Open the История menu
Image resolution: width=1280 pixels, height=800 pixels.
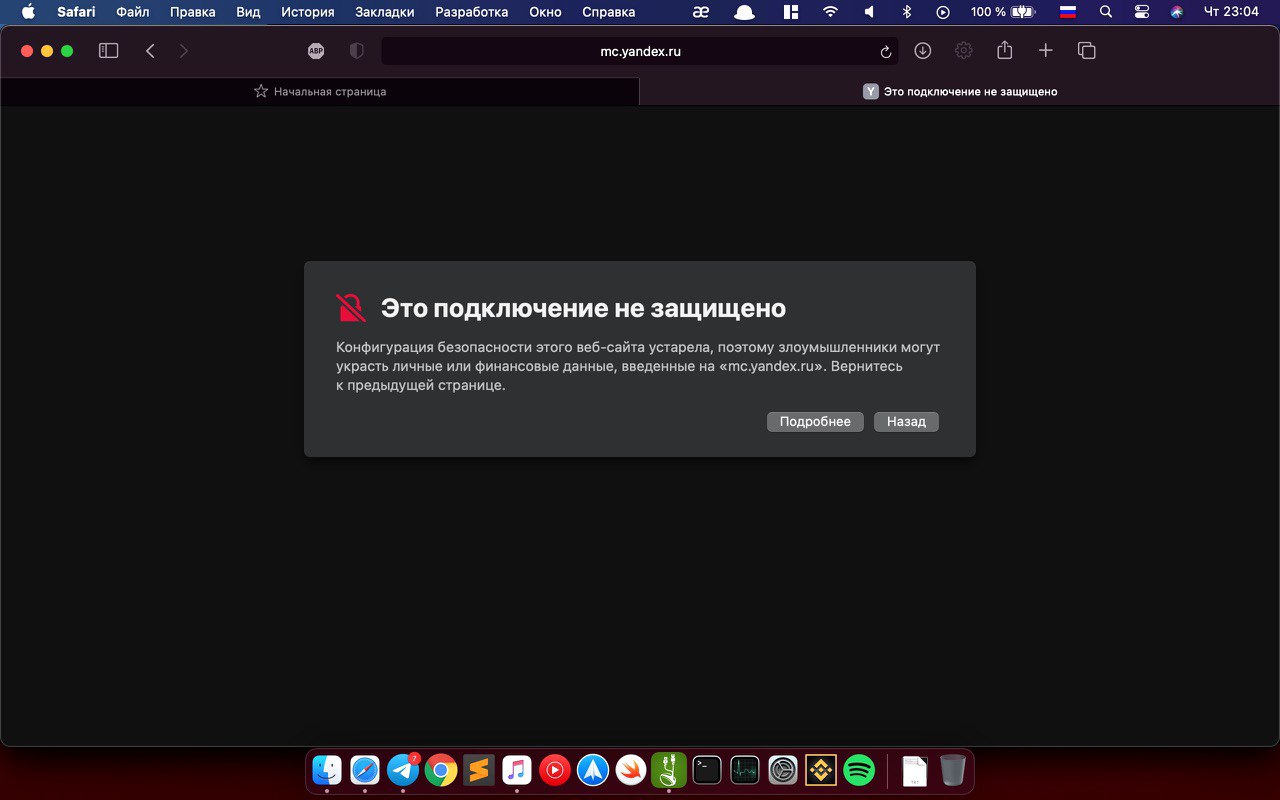[308, 12]
